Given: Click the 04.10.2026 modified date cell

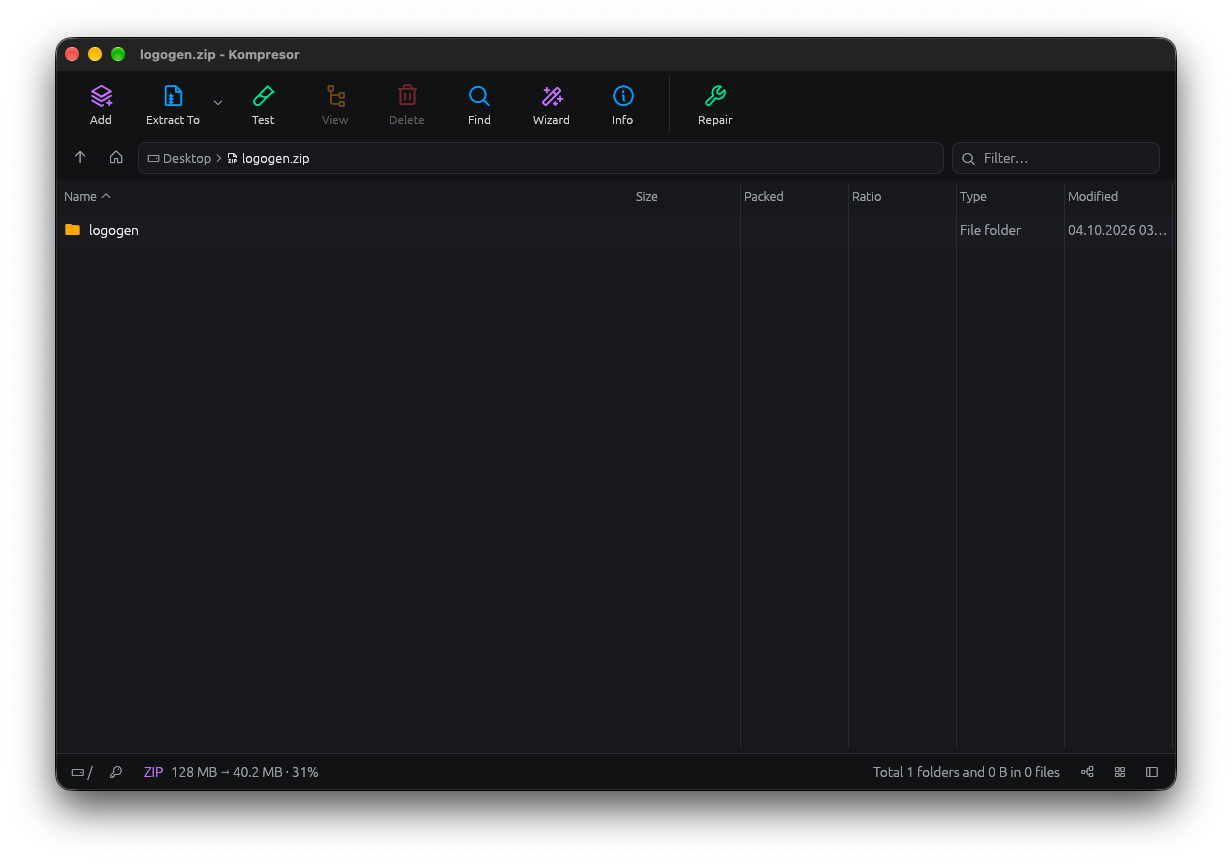Looking at the screenshot, I should tap(1117, 230).
